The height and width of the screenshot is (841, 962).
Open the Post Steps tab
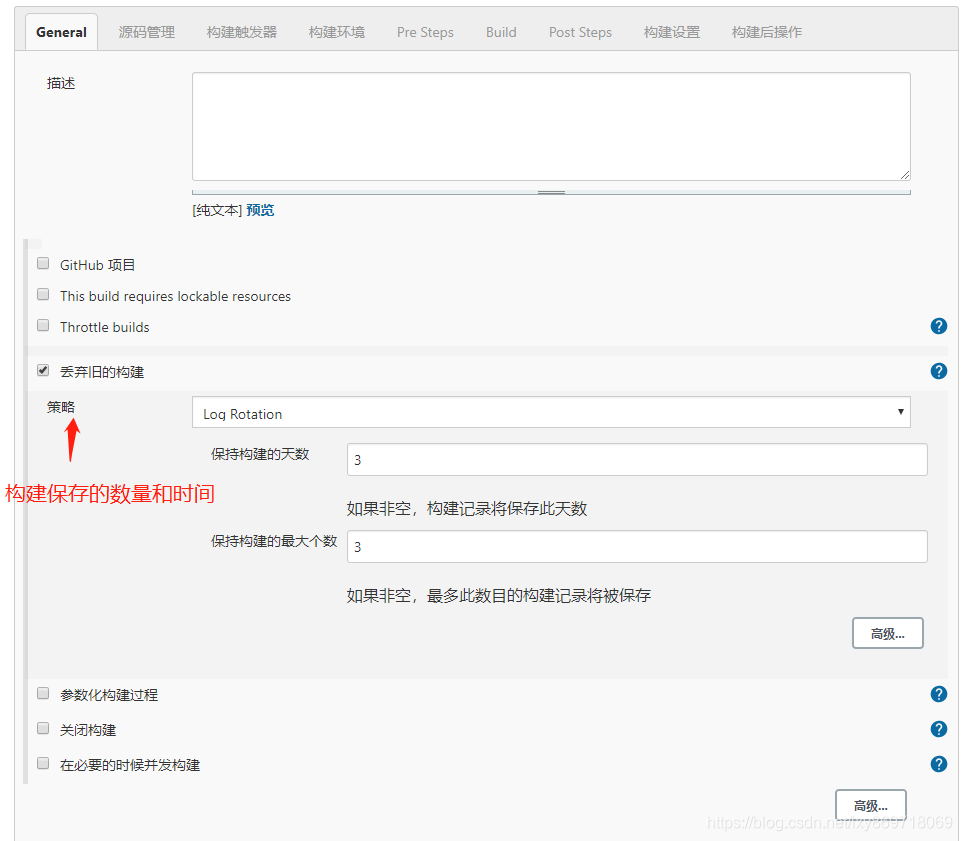pos(580,32)
